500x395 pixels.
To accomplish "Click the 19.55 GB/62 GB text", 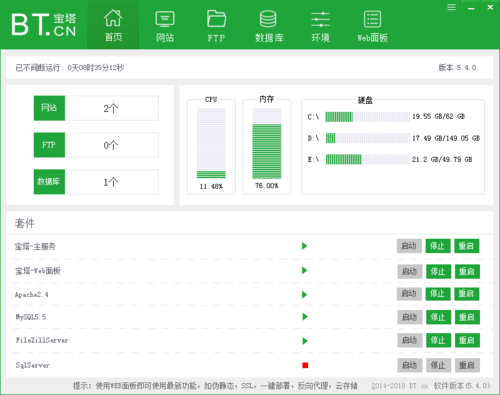I will [x=439, y=116].
